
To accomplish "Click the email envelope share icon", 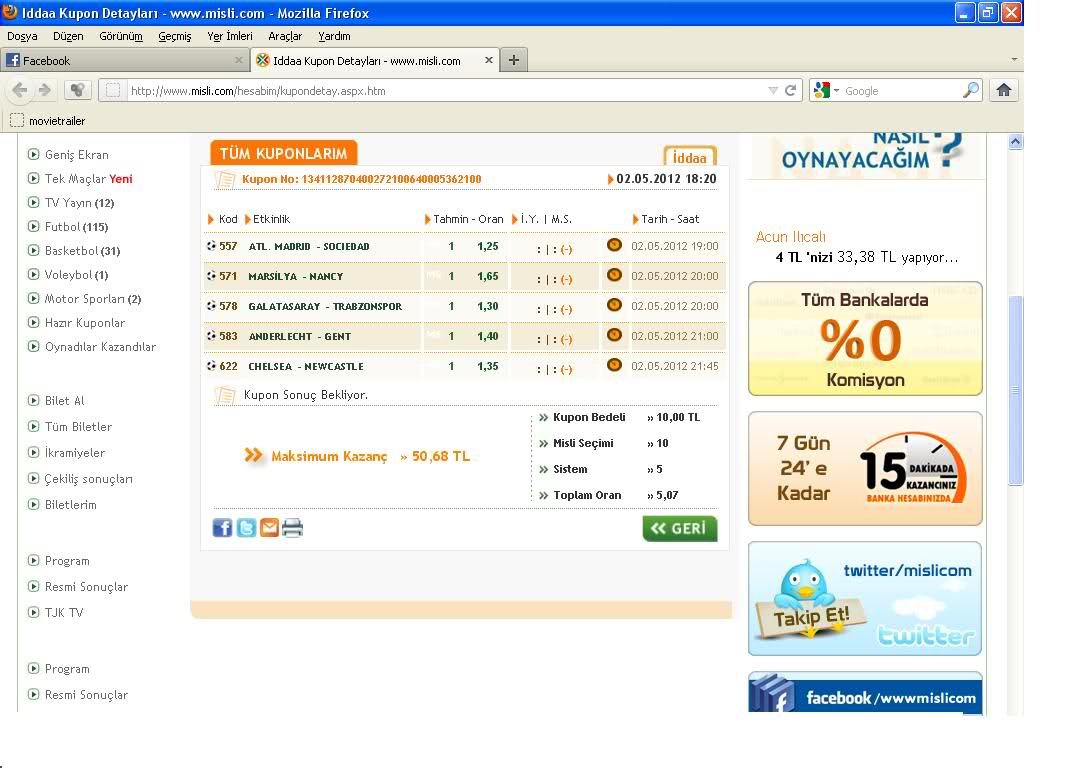I will point(269,528).
